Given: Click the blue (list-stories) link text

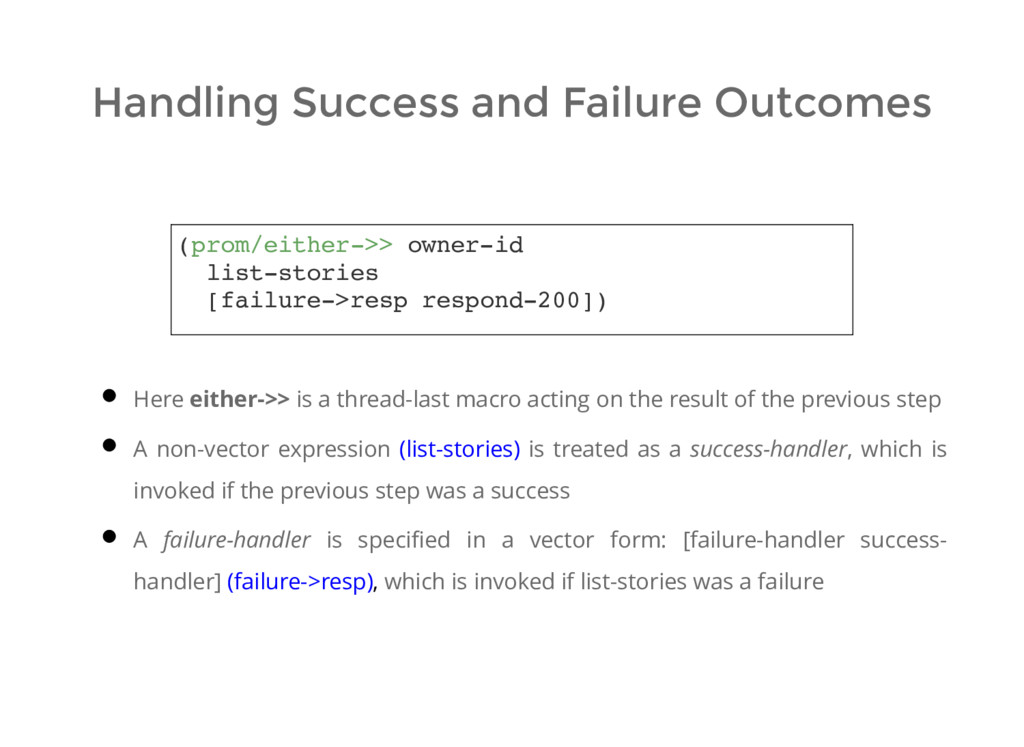Looking at the screenshot, I should coord(459,449).
